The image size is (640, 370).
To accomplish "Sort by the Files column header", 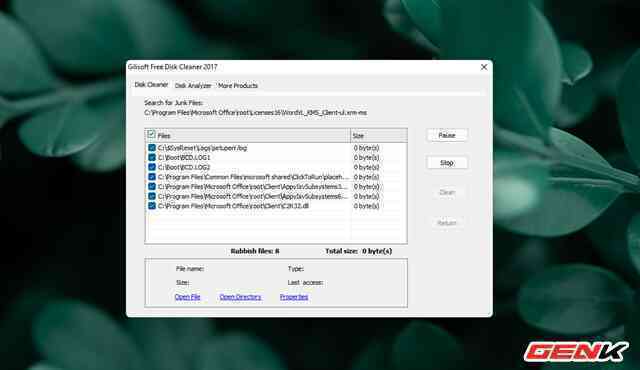I will [x=248, y=135].
